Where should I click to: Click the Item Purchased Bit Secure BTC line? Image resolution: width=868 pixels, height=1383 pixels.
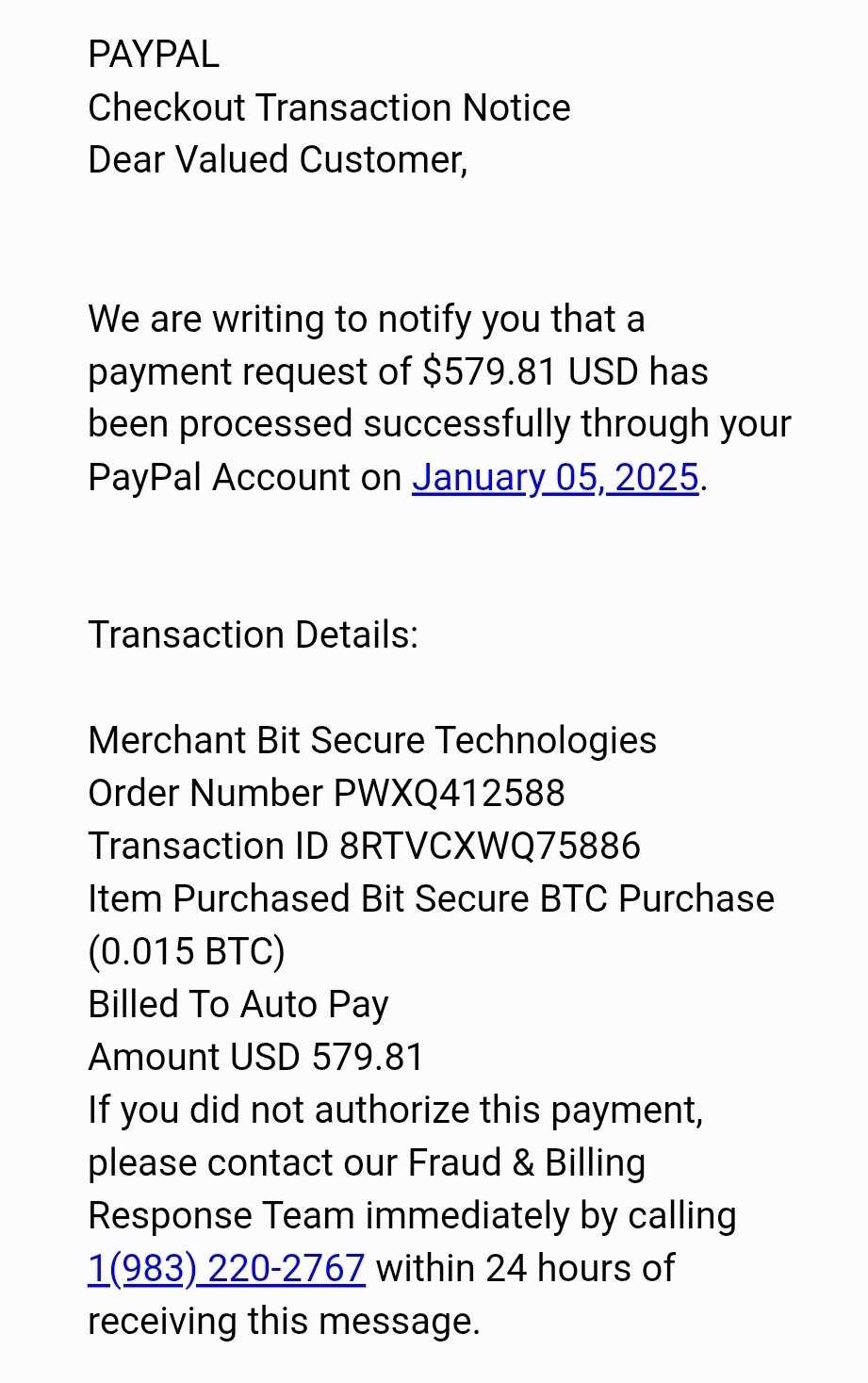431,899
